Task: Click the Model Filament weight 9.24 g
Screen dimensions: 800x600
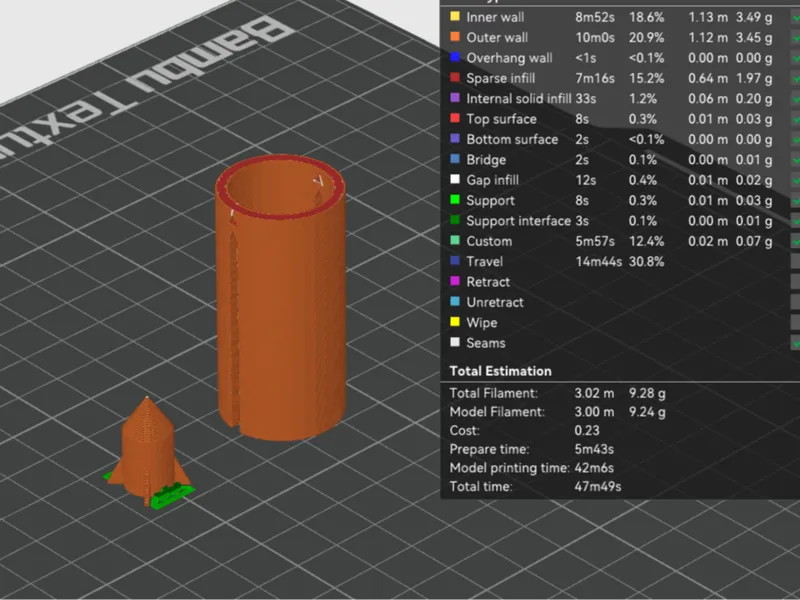Action: 647,412
